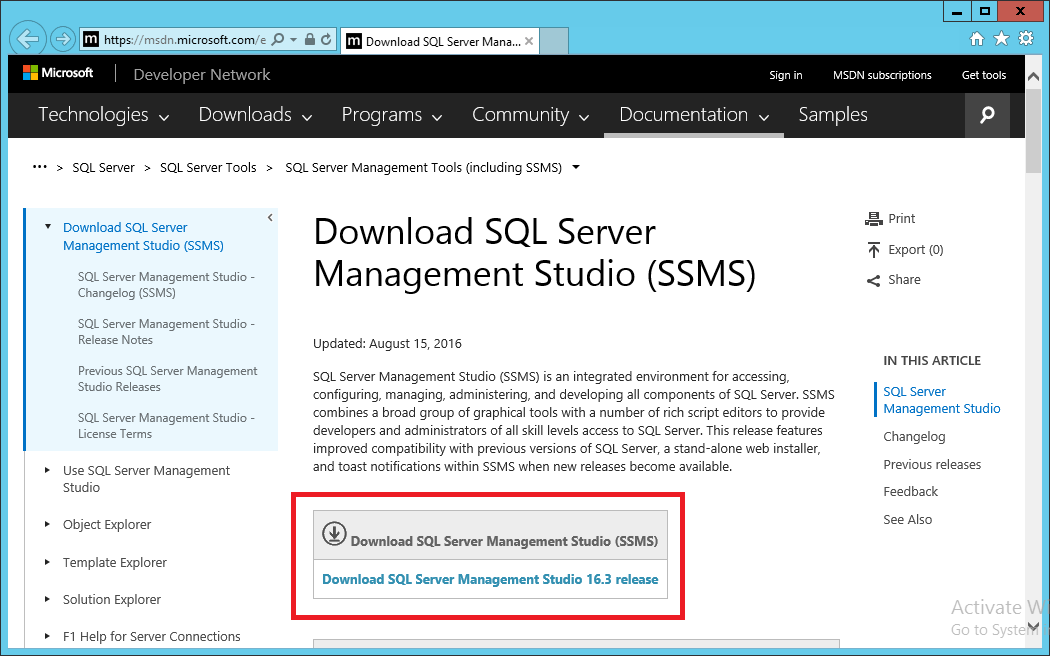Image resolution: width=1050 pixels, height=656 pixels.
Task: Open the browser home icon
Action: click(977, 39)
